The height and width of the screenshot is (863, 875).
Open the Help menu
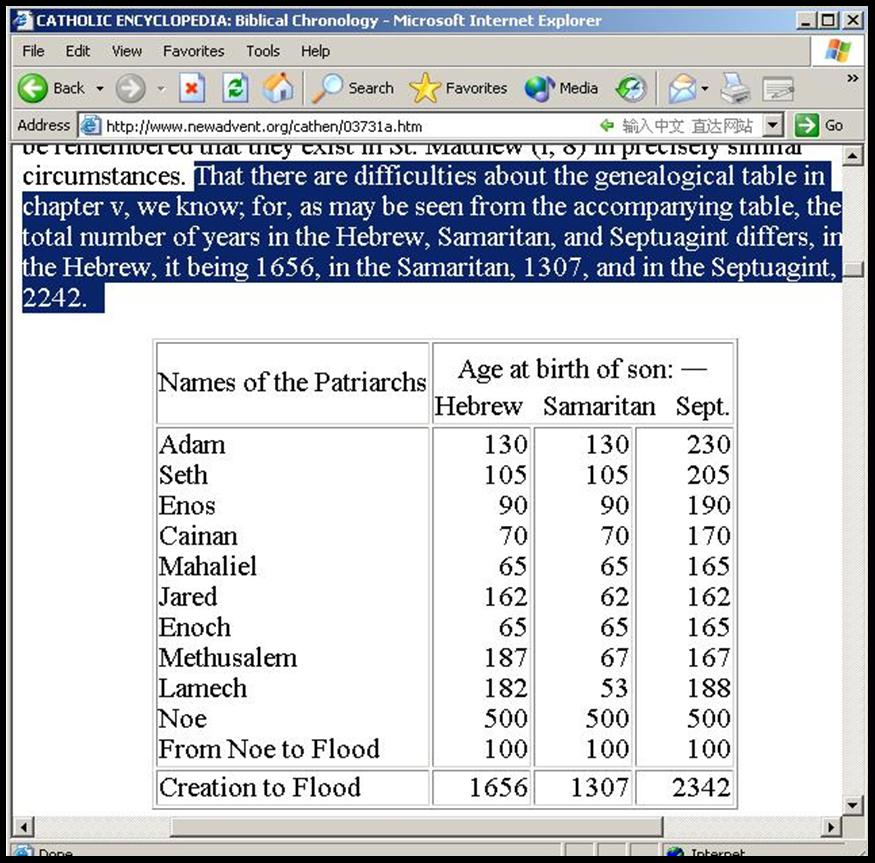click(315, 51)
